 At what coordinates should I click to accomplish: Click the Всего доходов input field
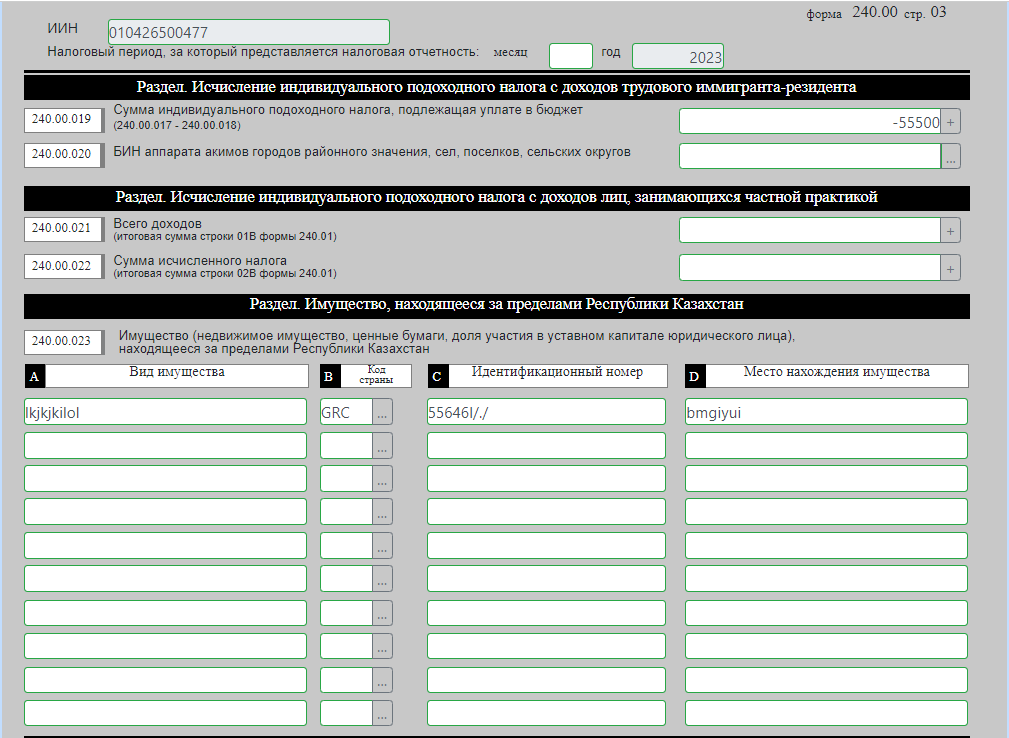pos(810,231)
